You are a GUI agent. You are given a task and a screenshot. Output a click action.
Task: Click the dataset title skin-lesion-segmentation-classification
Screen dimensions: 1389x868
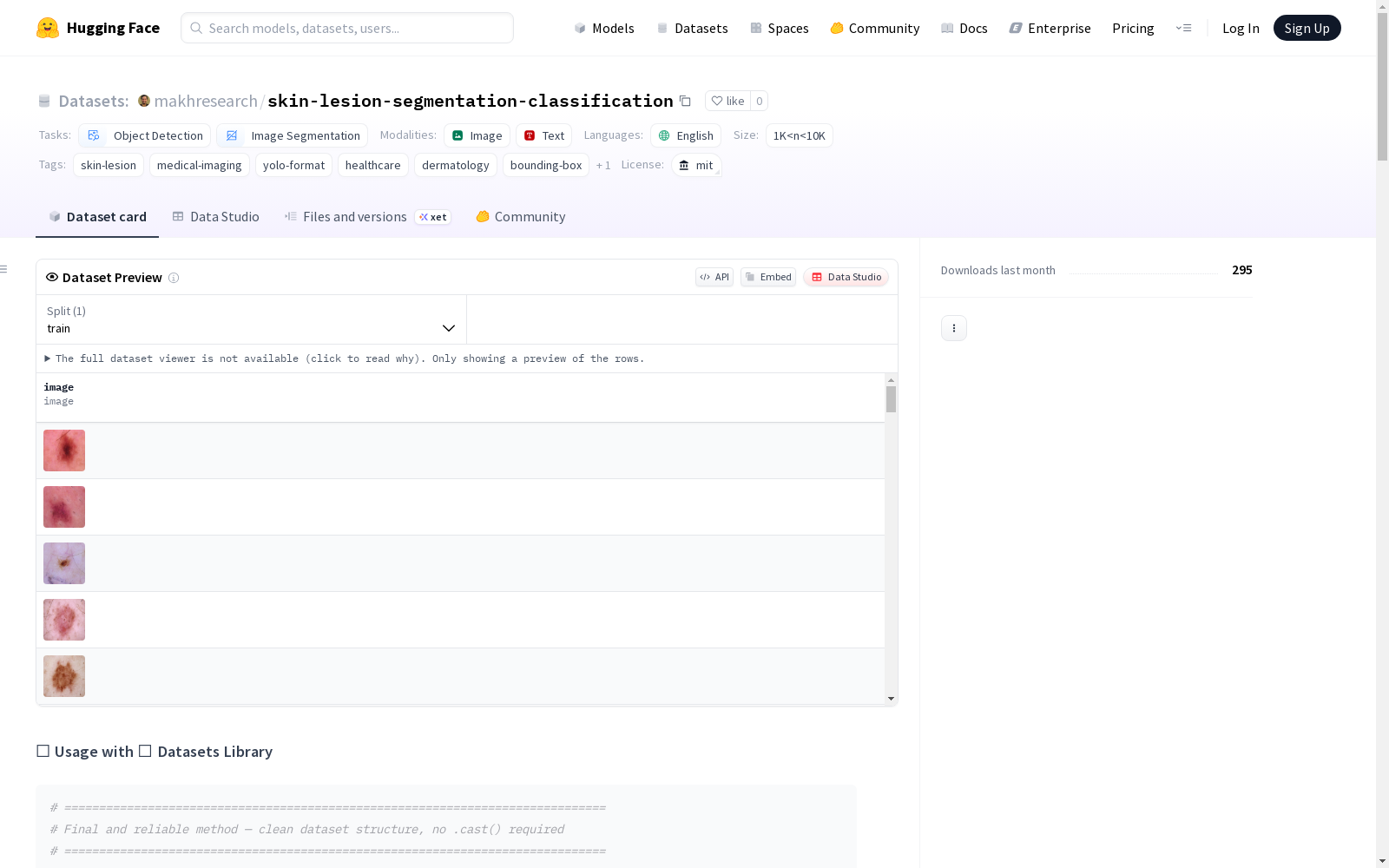point(471,101)
